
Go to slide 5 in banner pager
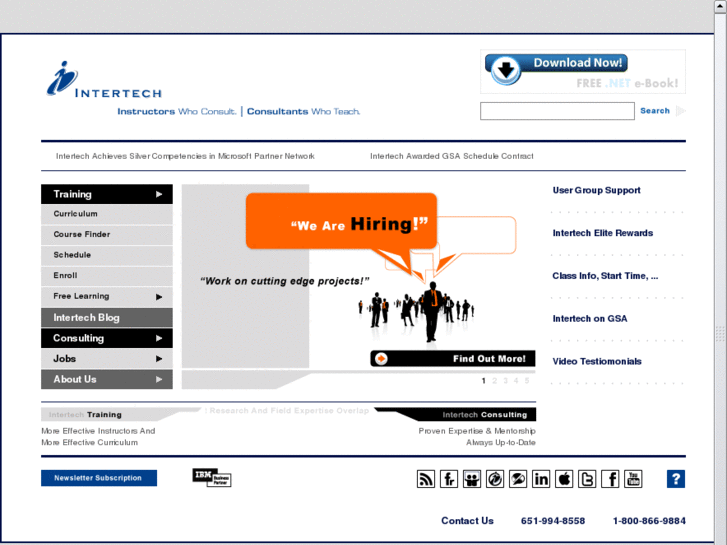[x=527, y=381]
